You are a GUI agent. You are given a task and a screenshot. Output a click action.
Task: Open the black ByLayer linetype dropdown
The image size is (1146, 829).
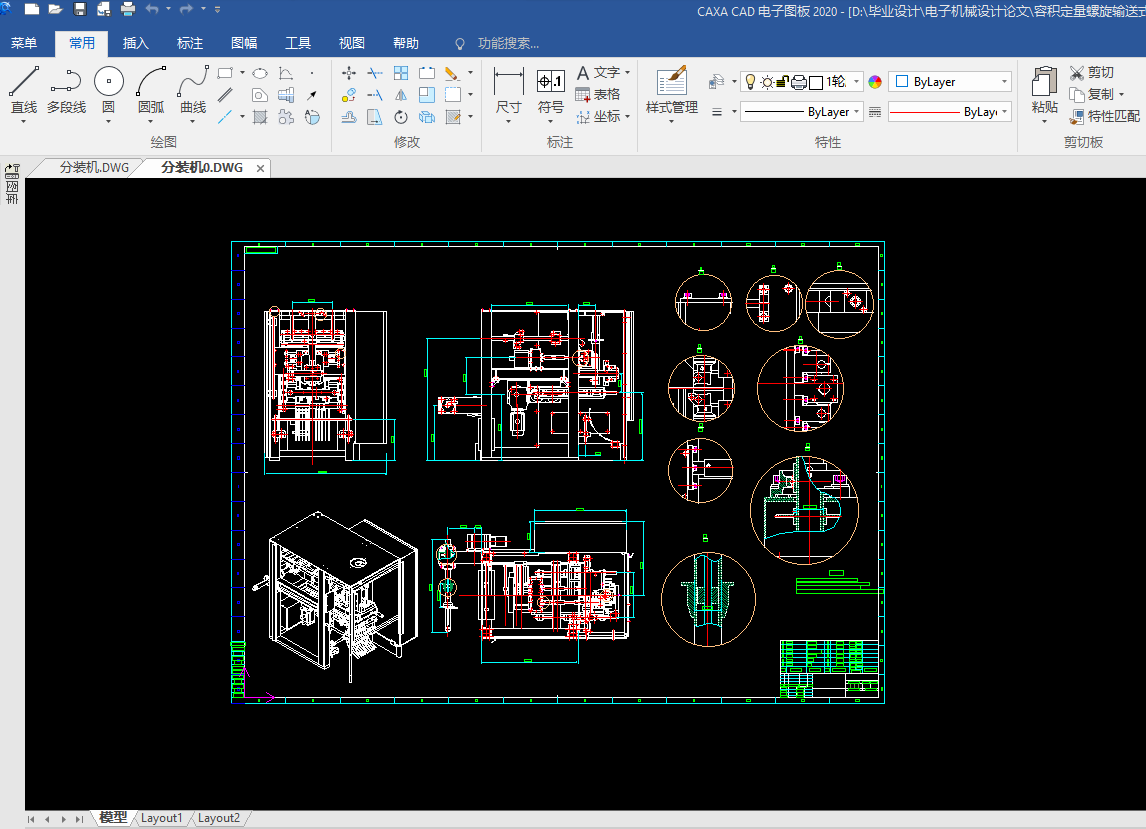tap(857, 112)
